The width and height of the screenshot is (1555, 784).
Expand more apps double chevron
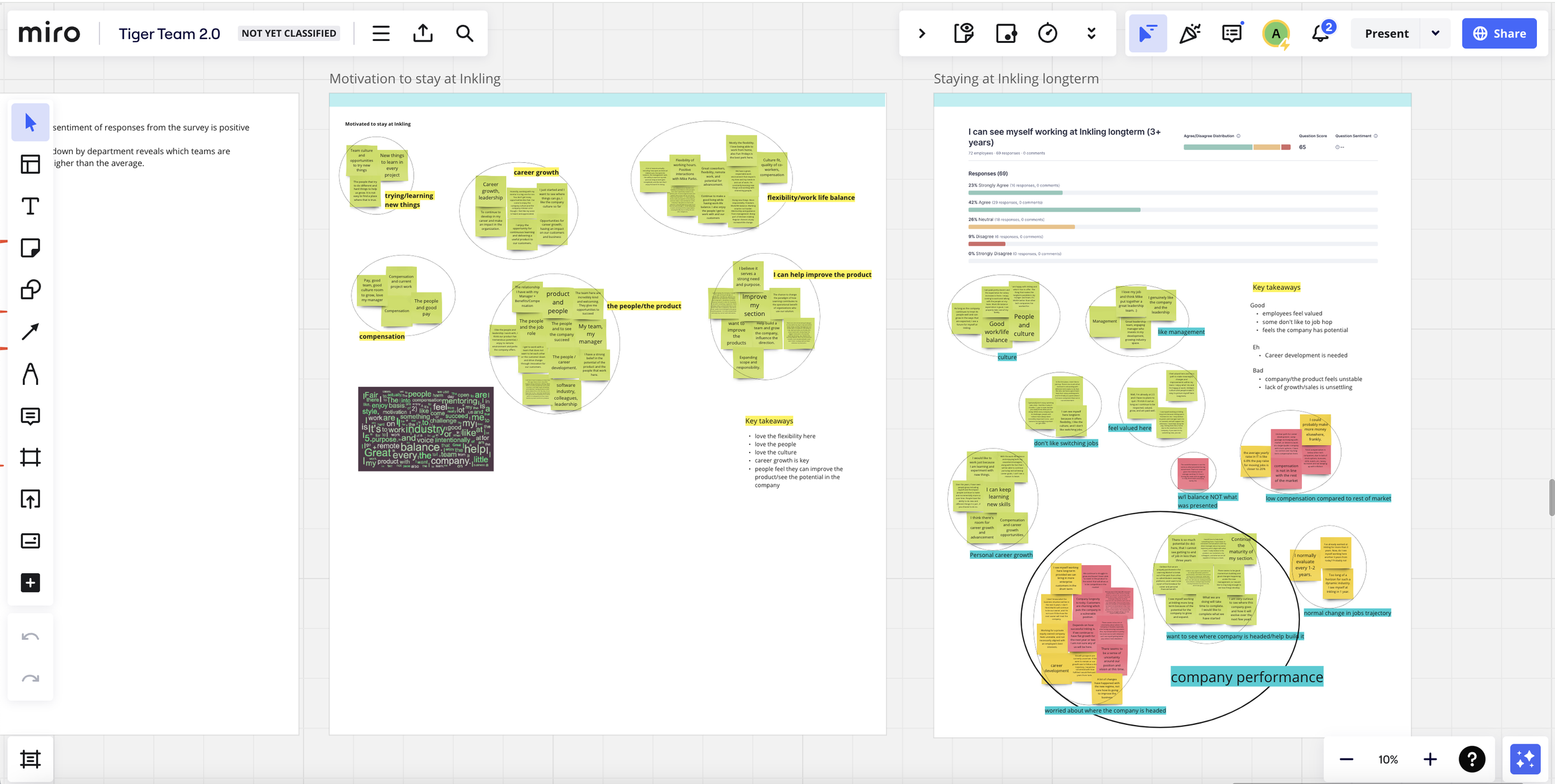point(1091,34)
